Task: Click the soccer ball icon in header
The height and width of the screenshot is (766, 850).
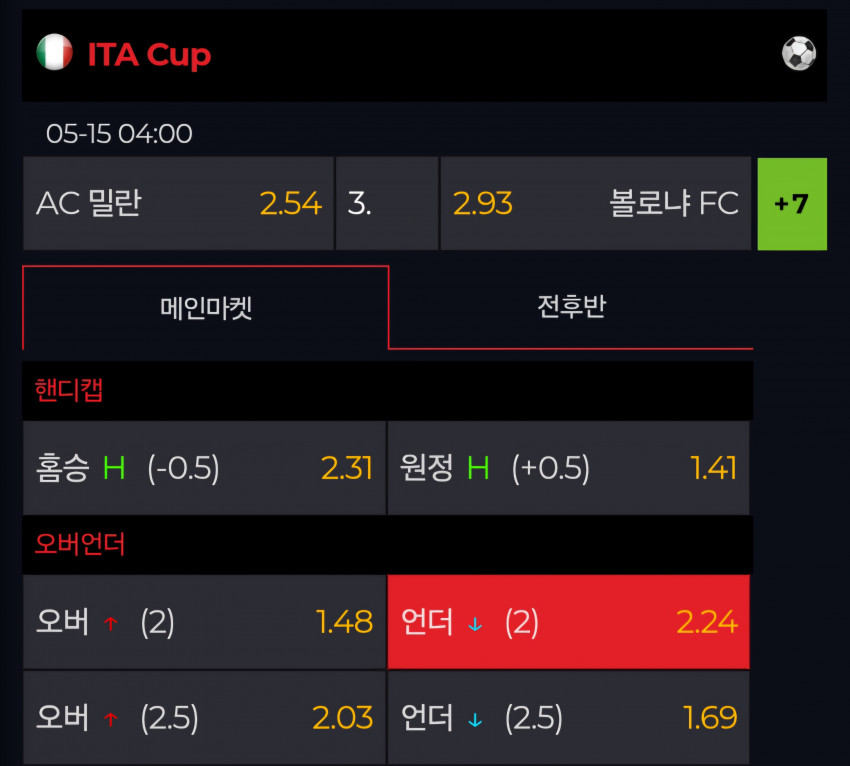Action: tap(799, 53)
